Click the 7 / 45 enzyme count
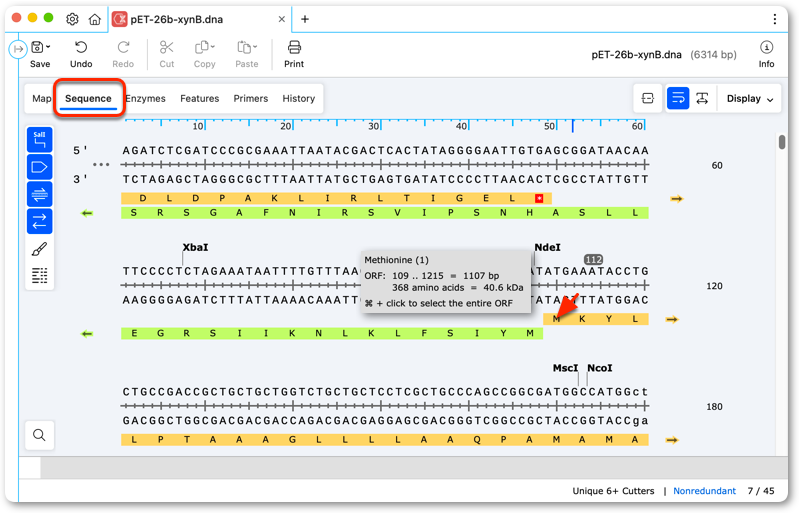Viewport: 799px width, 513px height. point(761,491)
